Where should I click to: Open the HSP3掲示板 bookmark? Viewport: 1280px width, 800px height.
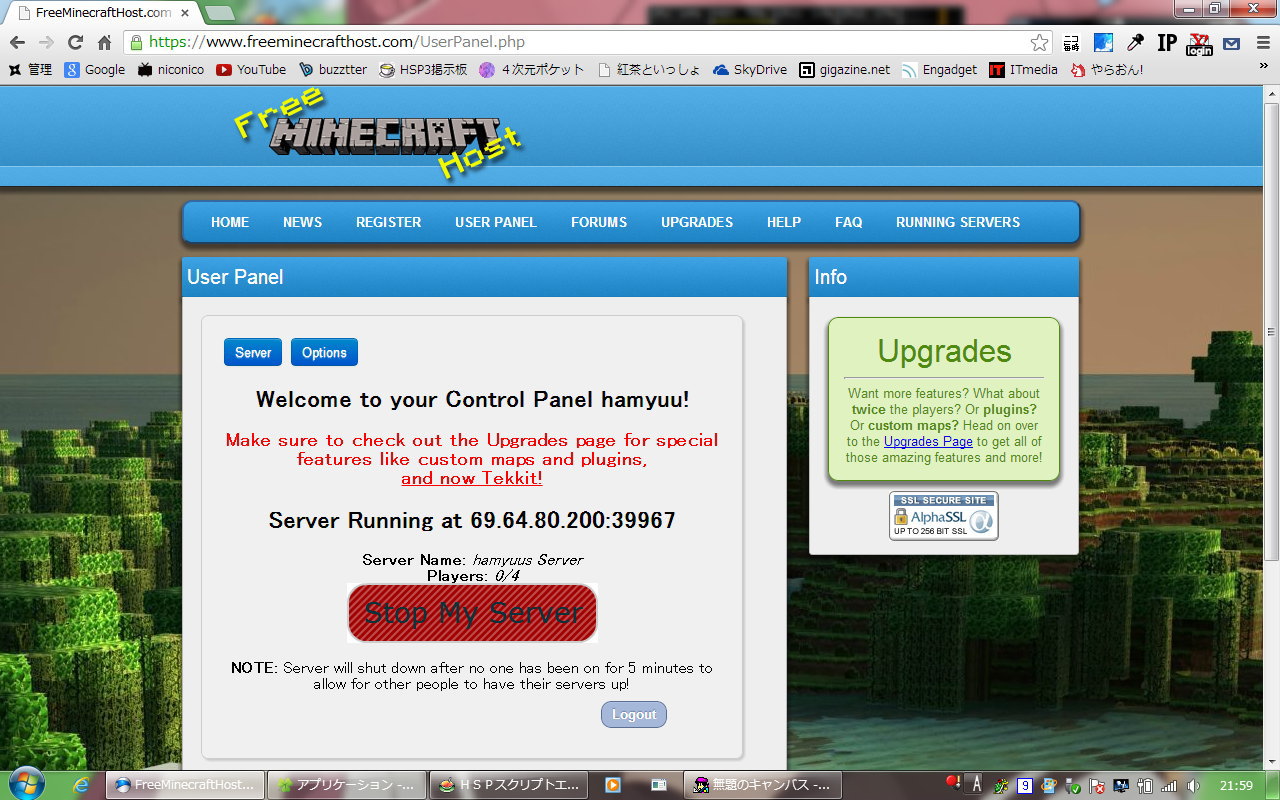423,70
